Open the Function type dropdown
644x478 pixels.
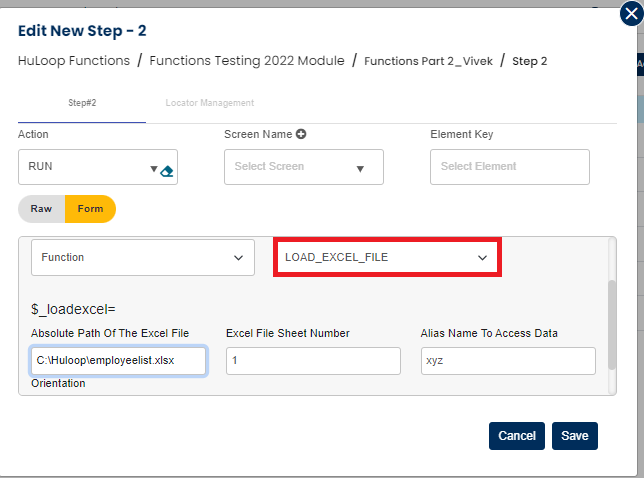click(141, 258)
